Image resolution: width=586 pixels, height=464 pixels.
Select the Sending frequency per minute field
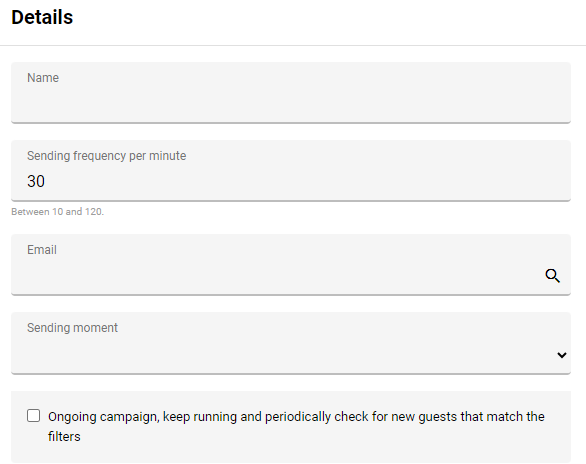click(291, 171)
